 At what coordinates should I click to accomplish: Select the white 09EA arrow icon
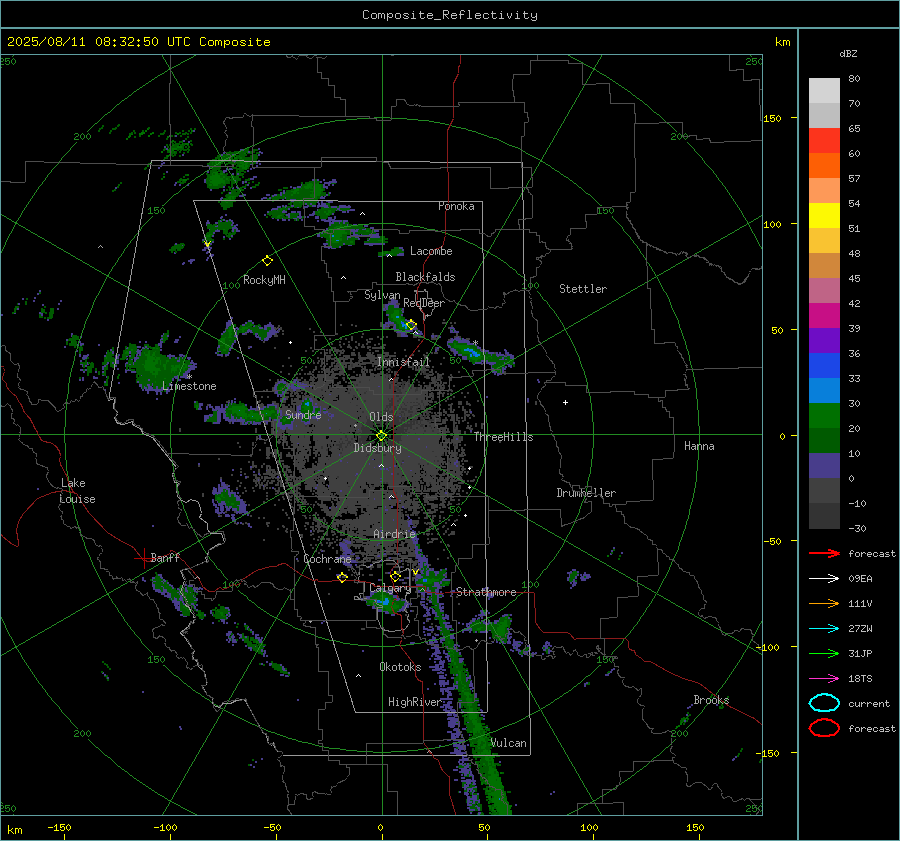coord(824,578)
